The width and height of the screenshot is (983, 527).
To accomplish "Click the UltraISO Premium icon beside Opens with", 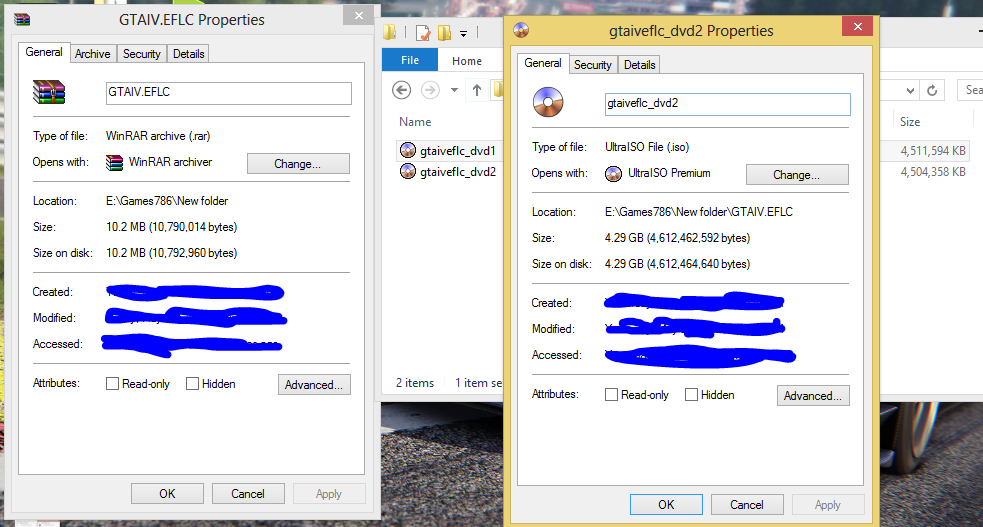I will tap(613, 174).
